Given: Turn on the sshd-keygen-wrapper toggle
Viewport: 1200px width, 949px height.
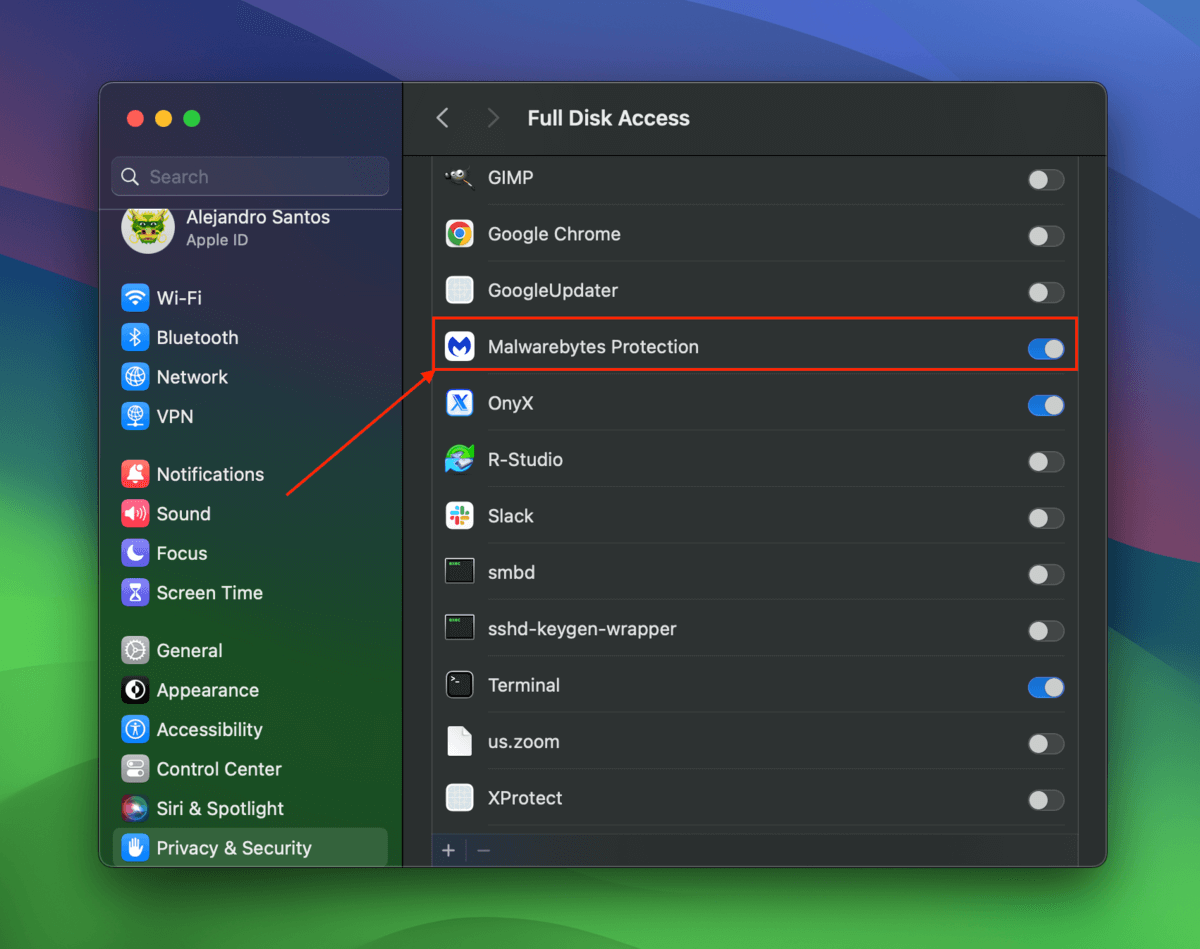Looking at the screenshot, I should pyautogui.click(x=1046, y=631).
